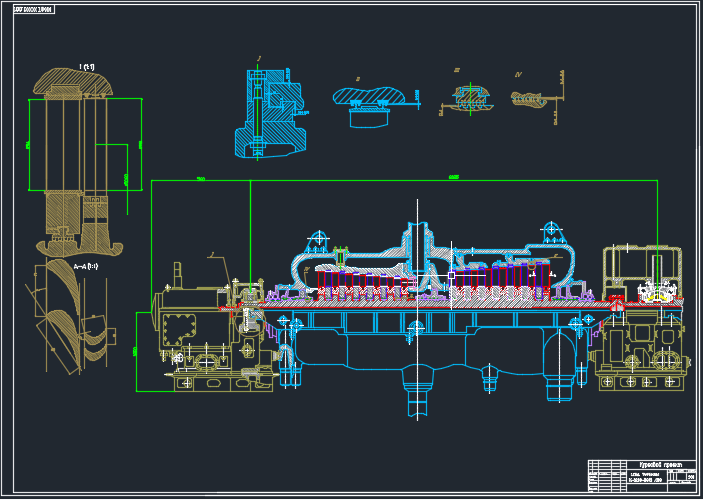Viewport: 703px width, 500px height.
Task: Select the yellow rear bearing housing on right
Action: 640,320
